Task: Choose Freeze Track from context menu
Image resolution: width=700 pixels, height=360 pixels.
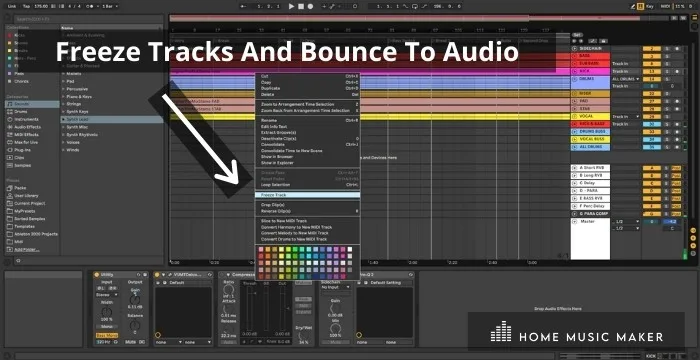Action: pos(307,195)
